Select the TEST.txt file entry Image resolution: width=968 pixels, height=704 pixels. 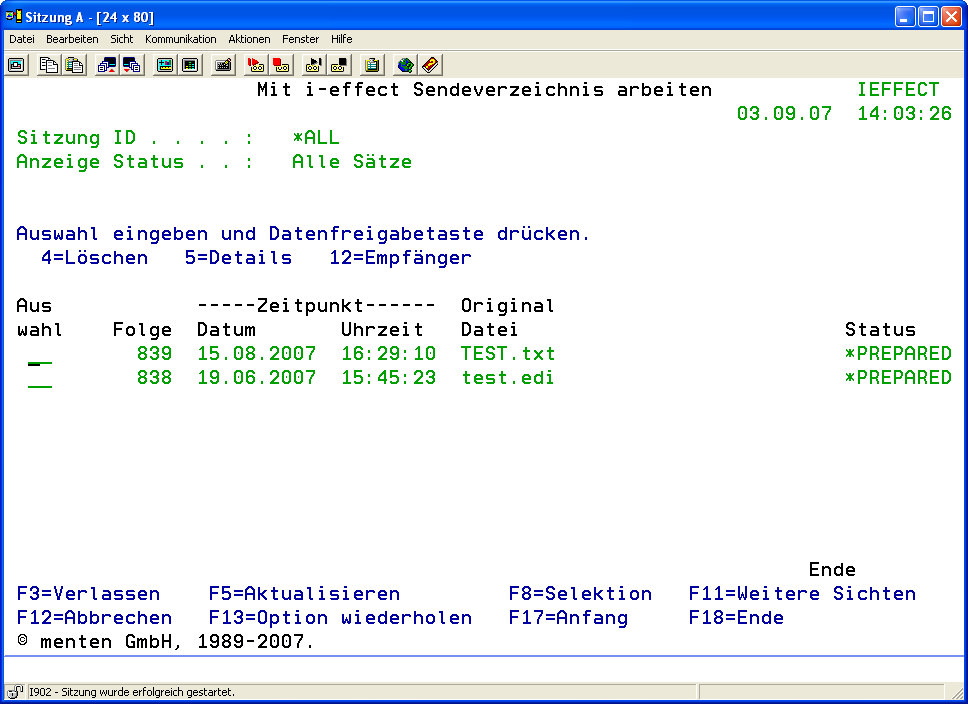507,354
